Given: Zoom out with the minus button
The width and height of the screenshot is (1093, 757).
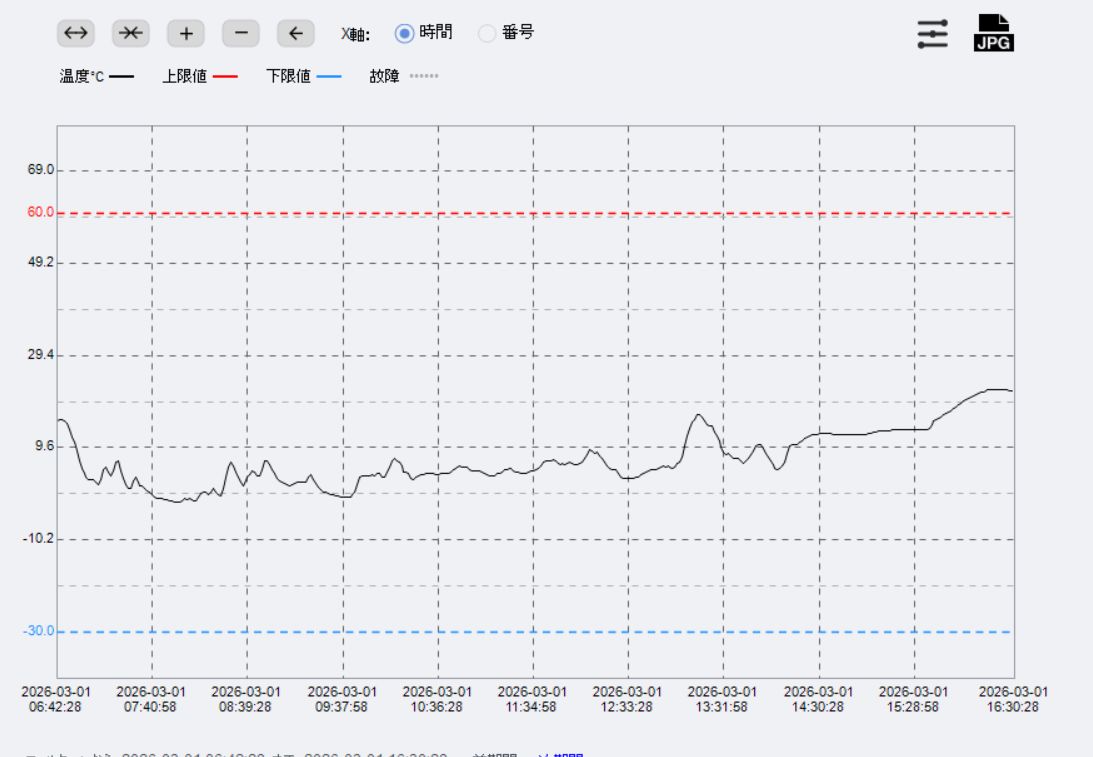Looking at the screenshot, I should 240,33.
